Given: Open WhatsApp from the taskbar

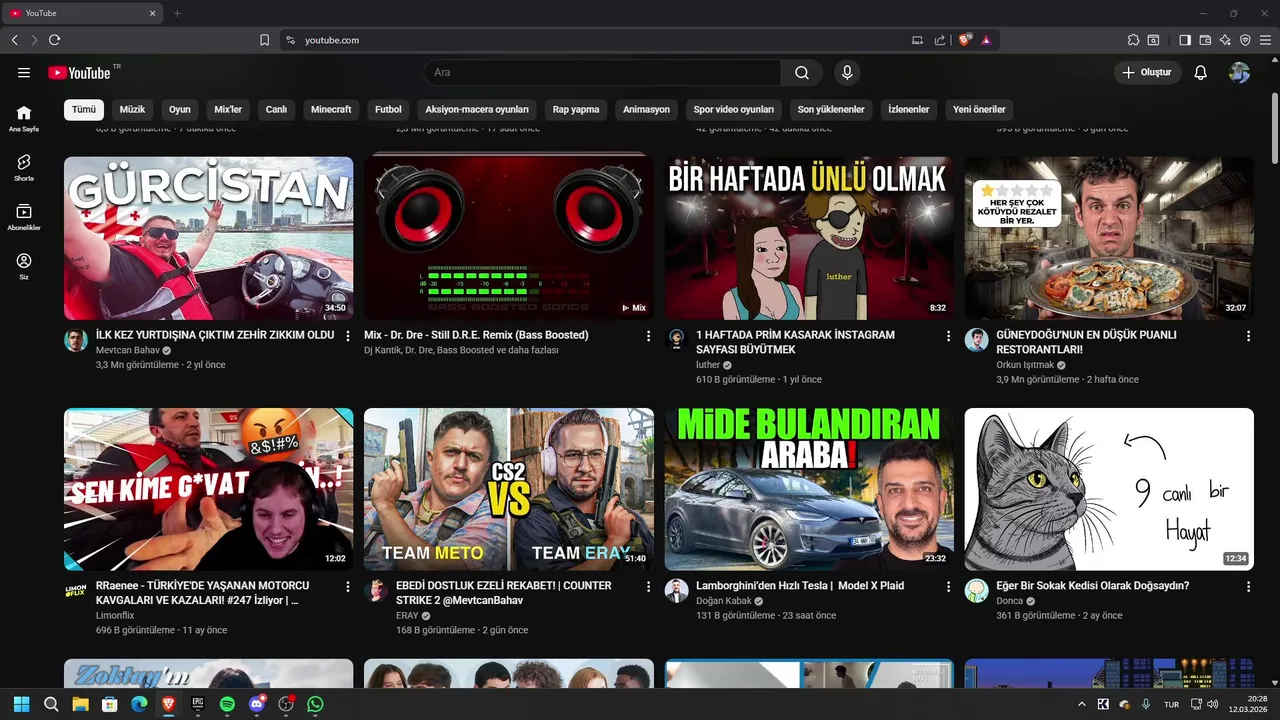Looking at the screenshot, I should [x=316, y=704].
